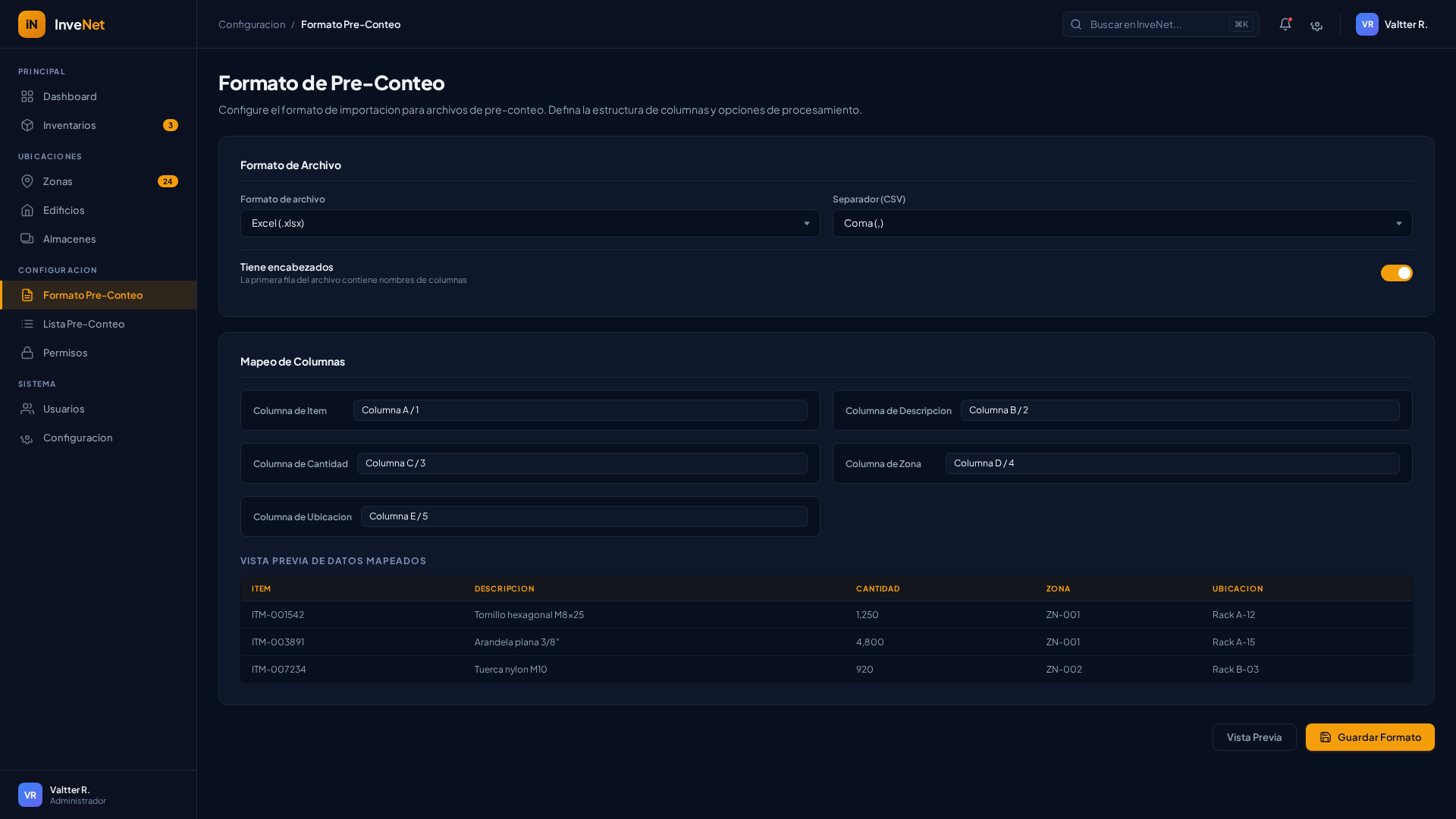Viewport: 1456px width, 819px height.
Task: Click the Permisos lock icon
Action: 27,353
